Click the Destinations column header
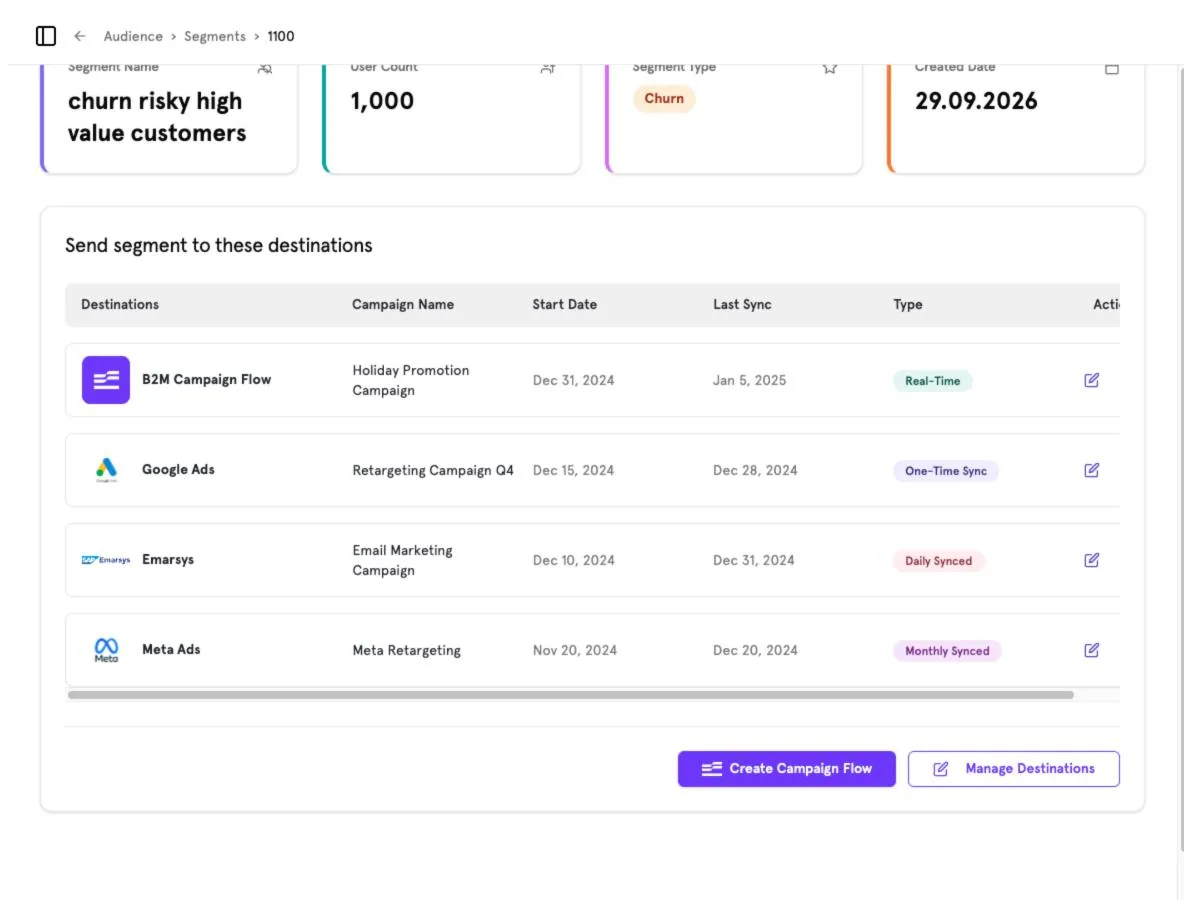Screen dimensions: 1184x900 pyautogui.click(x=120, y=304)
